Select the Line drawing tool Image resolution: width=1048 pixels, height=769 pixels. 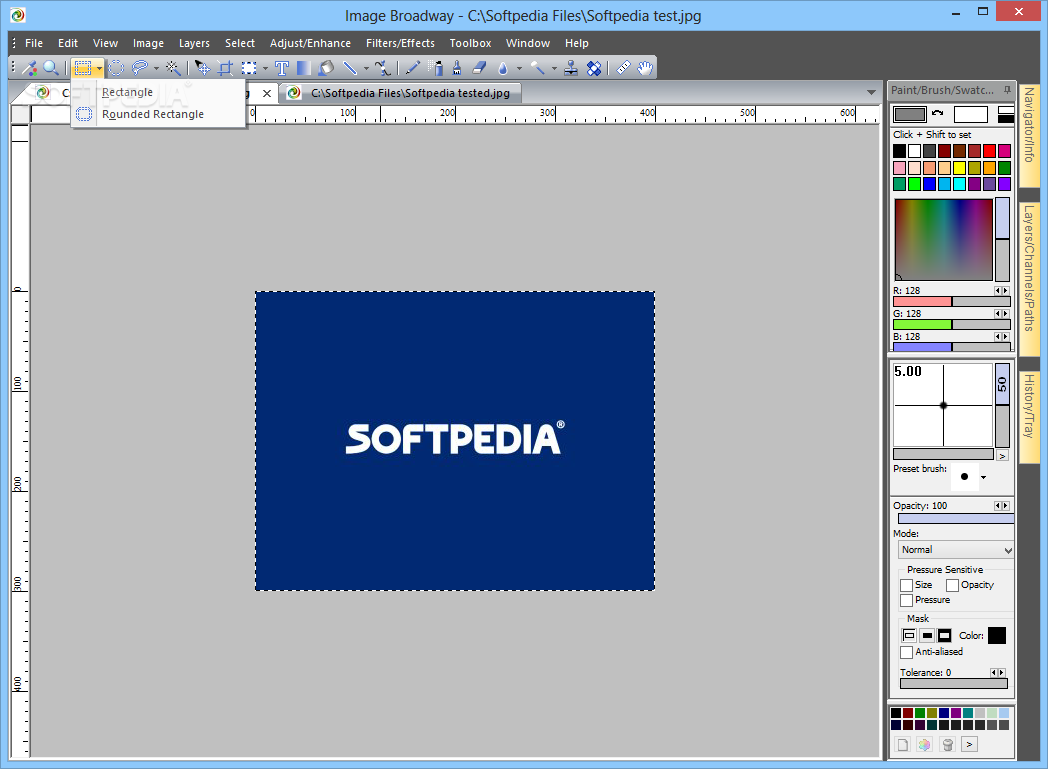tap(350, 67)
